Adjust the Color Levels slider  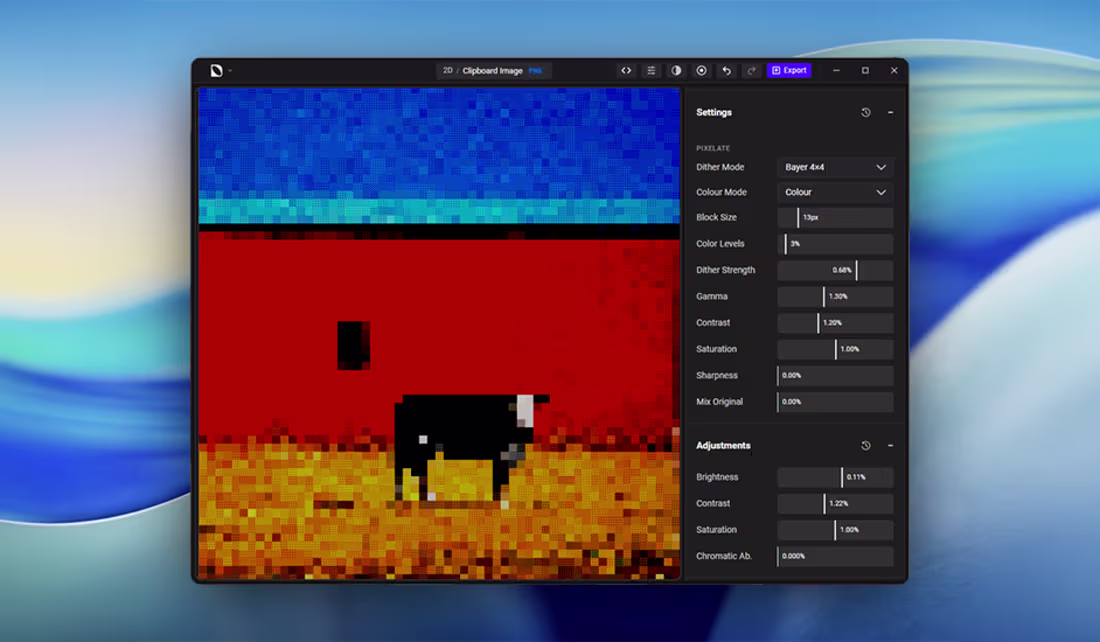click(836, 243)
